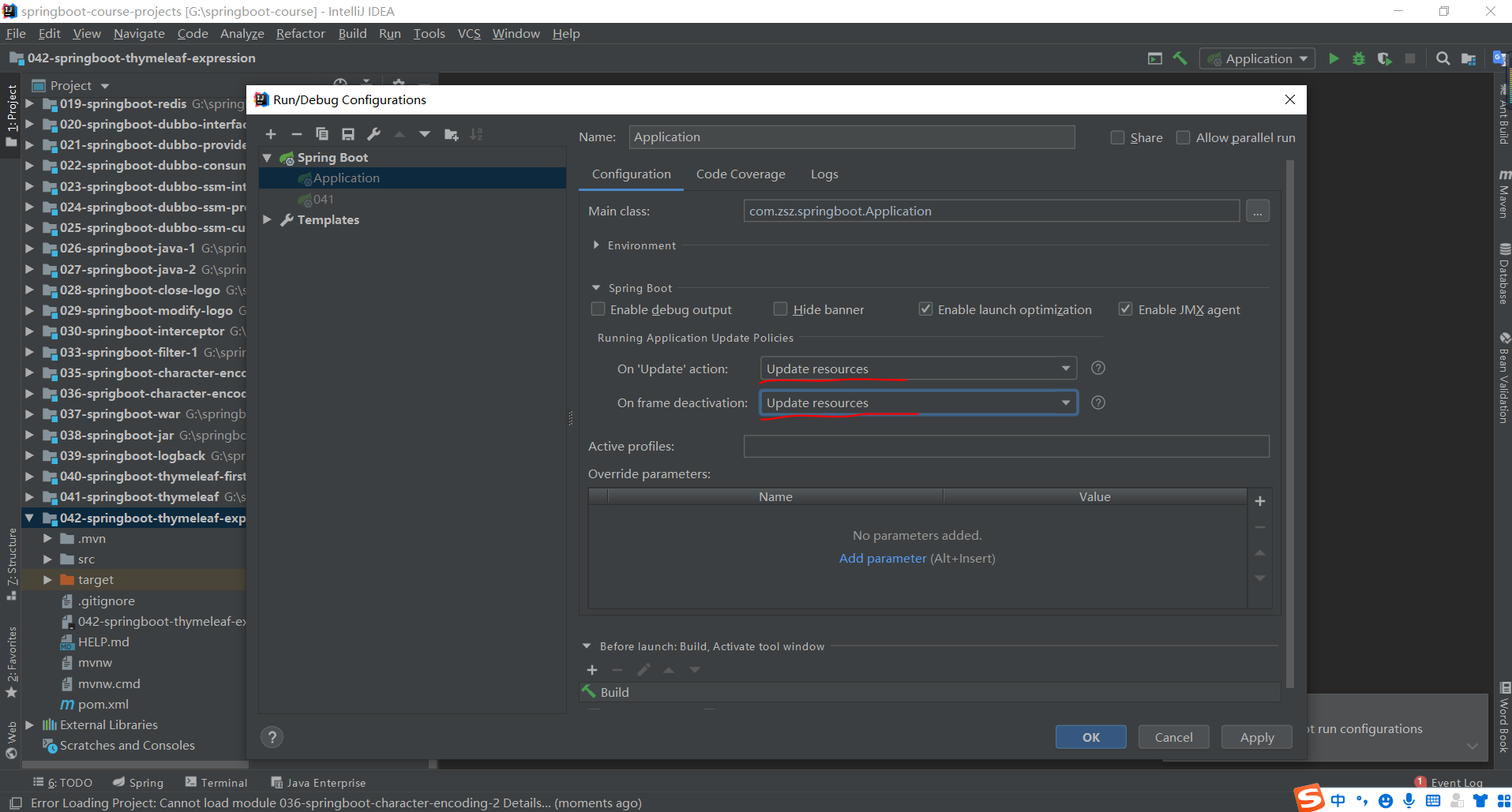Screen dimensions: 1512x812
Task: Open On 'Update' action dropdown
Action: (919, 369)
